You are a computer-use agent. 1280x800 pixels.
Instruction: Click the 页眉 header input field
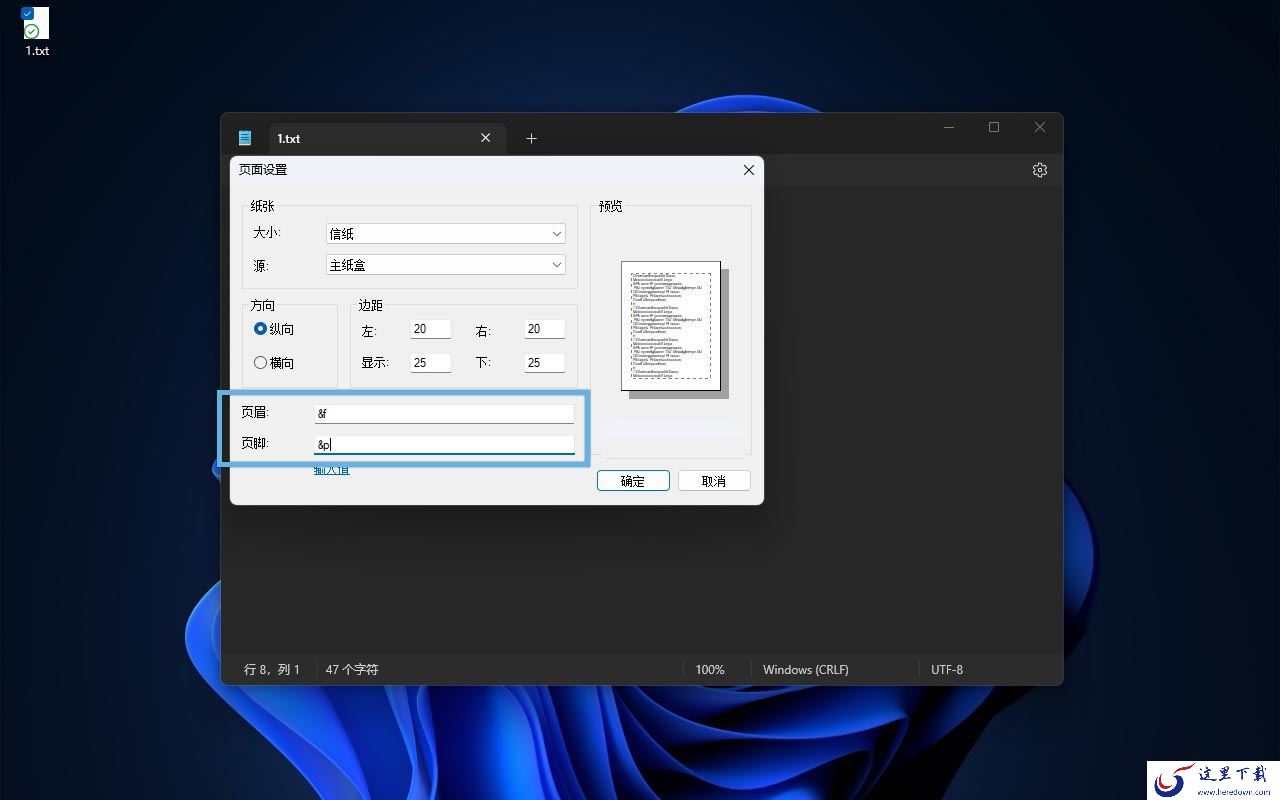[x=444, y=413]
